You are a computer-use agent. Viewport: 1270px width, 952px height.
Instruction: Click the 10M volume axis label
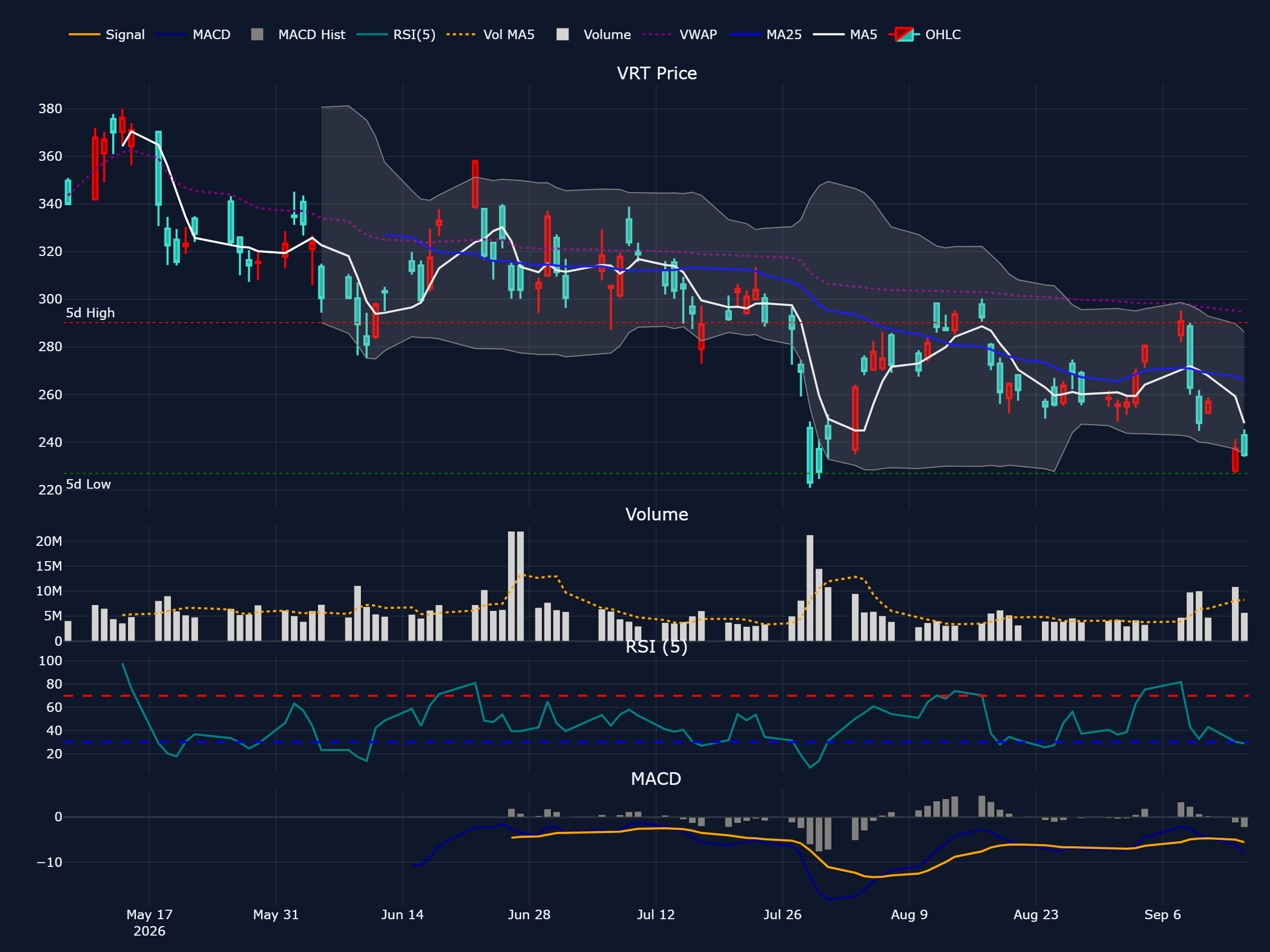pos(49,591)
